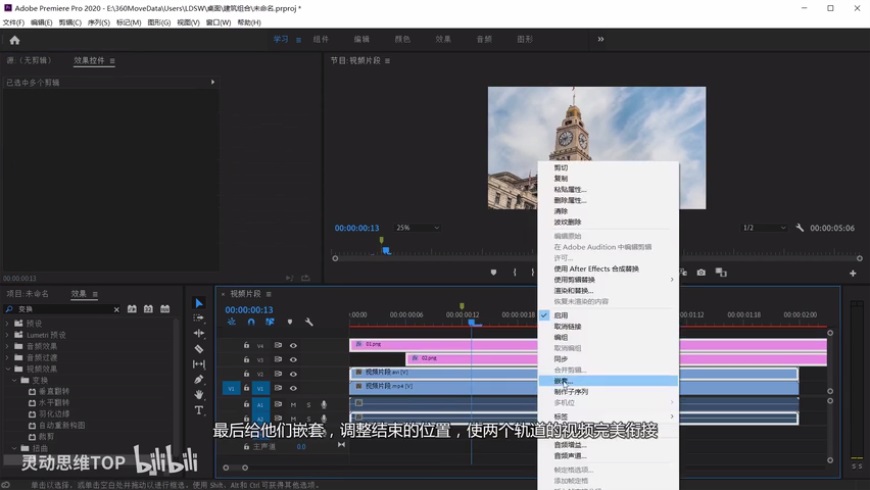
Task: Clear the effects search with X
Action: click(117, 310)
